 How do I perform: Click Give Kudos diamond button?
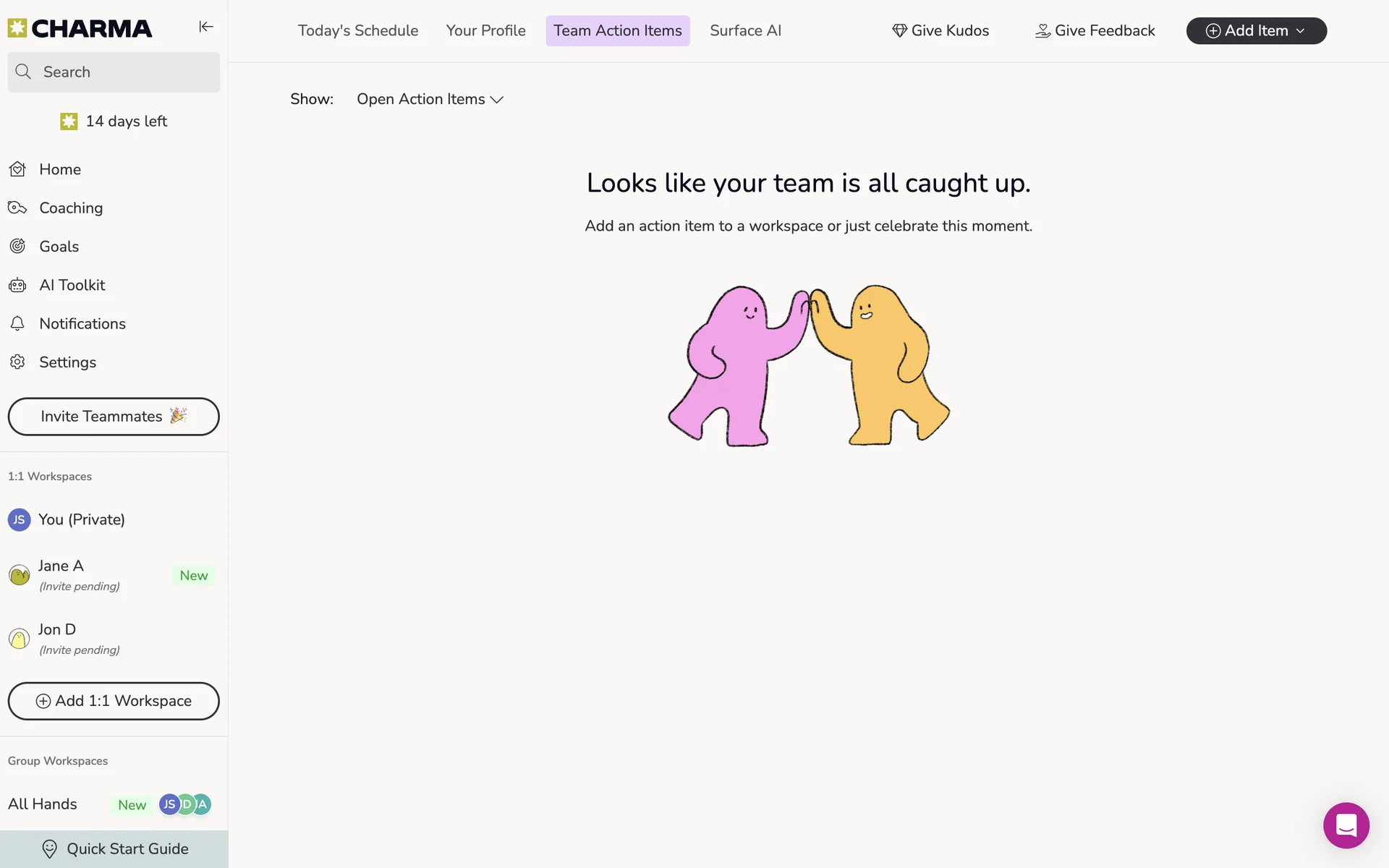940,30
